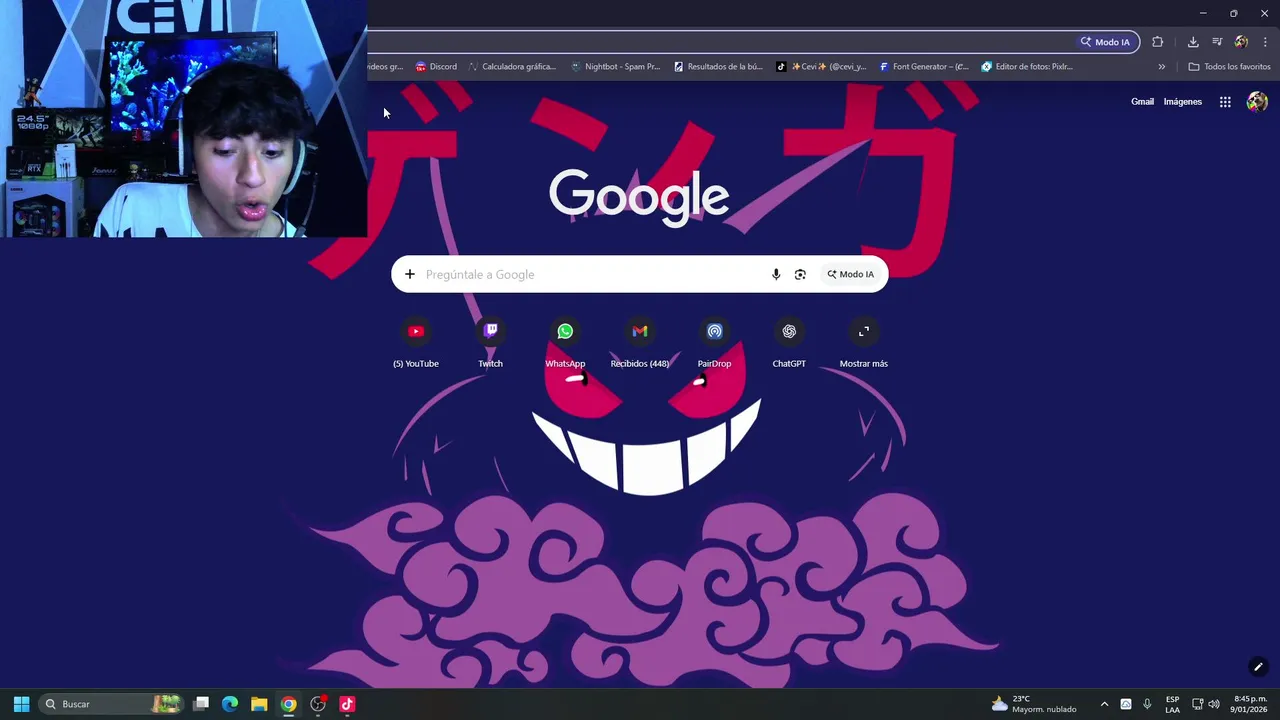1280x720 pixels.
Task: Open the Chrome three-dot menu
Action: click(1265, 42)
